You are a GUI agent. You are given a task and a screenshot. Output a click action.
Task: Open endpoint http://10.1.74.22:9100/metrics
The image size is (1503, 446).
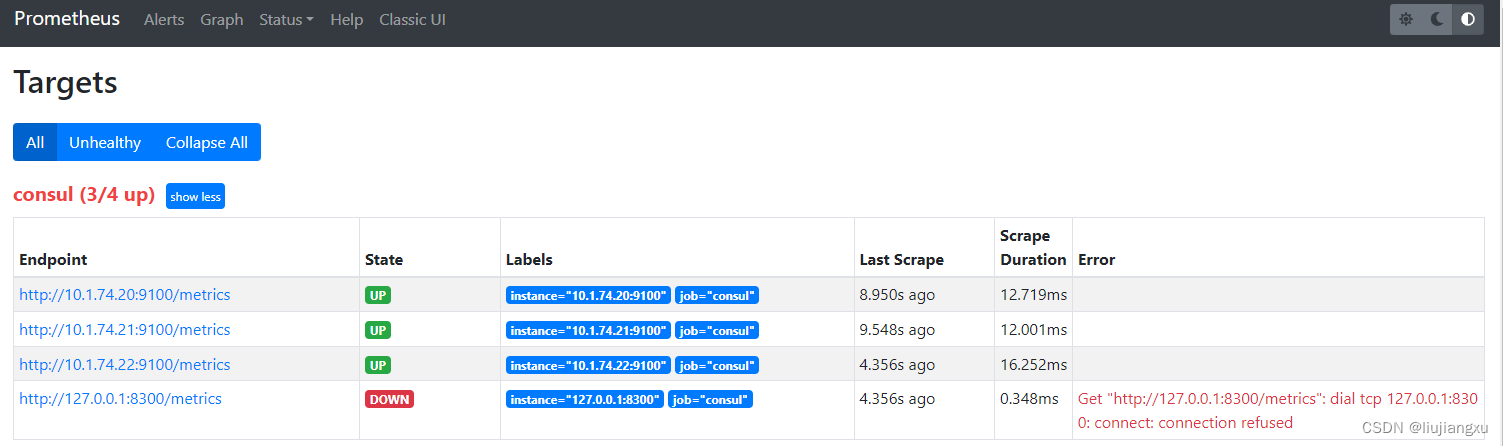[125, 365]
